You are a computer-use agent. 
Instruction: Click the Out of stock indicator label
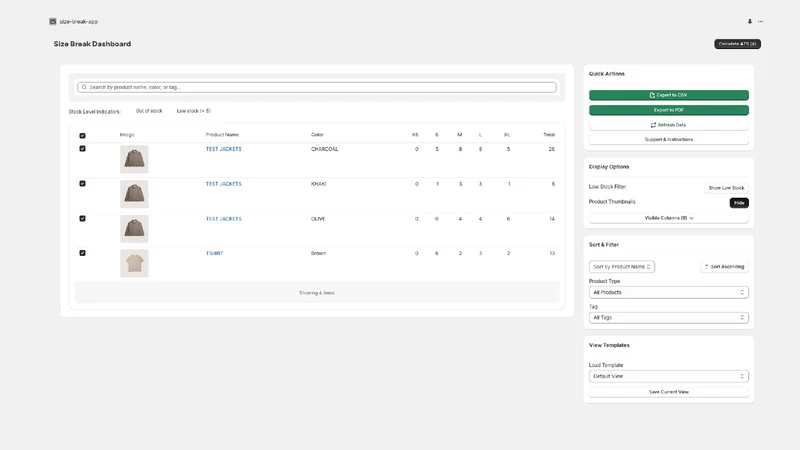[149, 111]
